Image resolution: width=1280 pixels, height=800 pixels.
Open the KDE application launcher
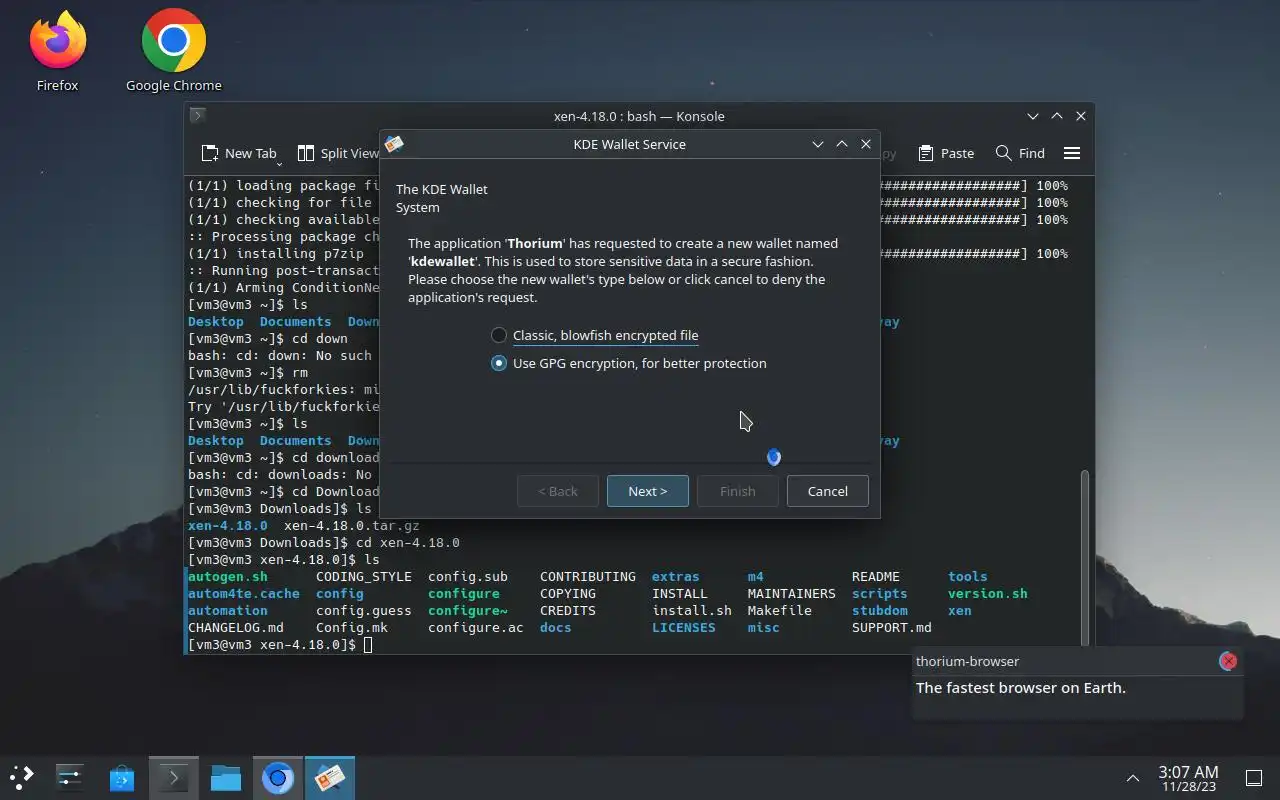21,777
